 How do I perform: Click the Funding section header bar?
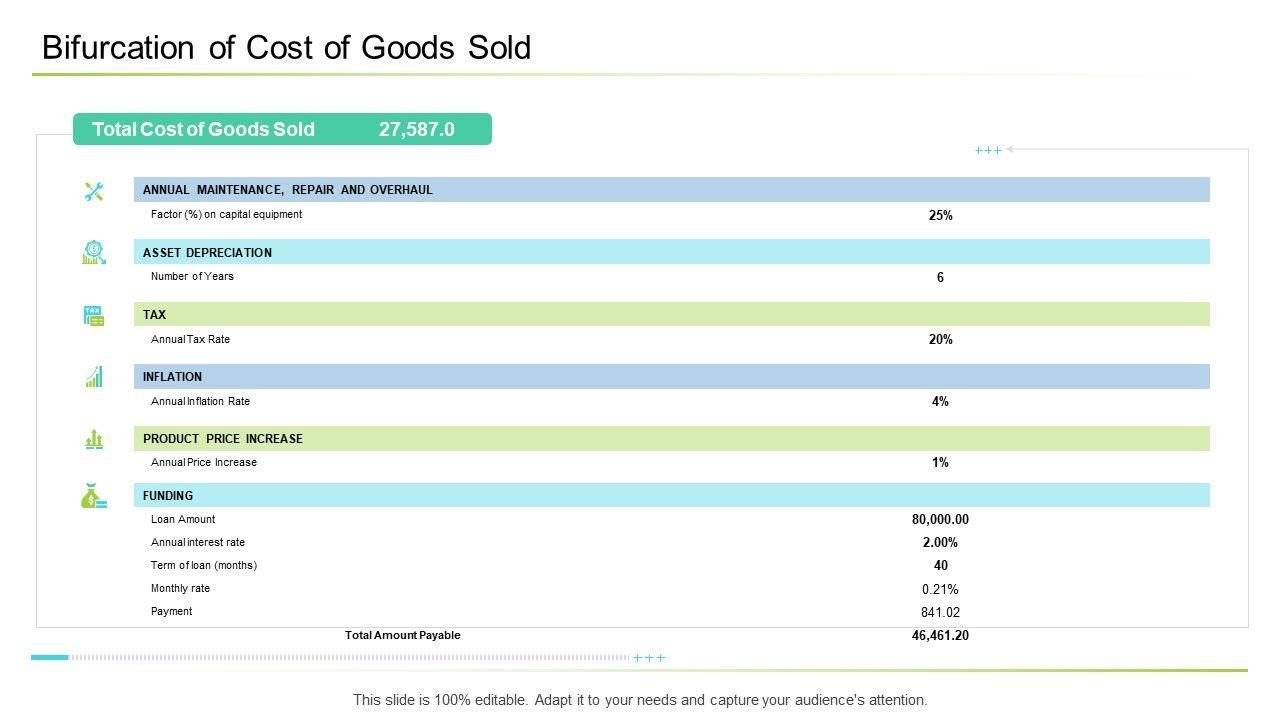pyautogui.click(x=671, y=496)
